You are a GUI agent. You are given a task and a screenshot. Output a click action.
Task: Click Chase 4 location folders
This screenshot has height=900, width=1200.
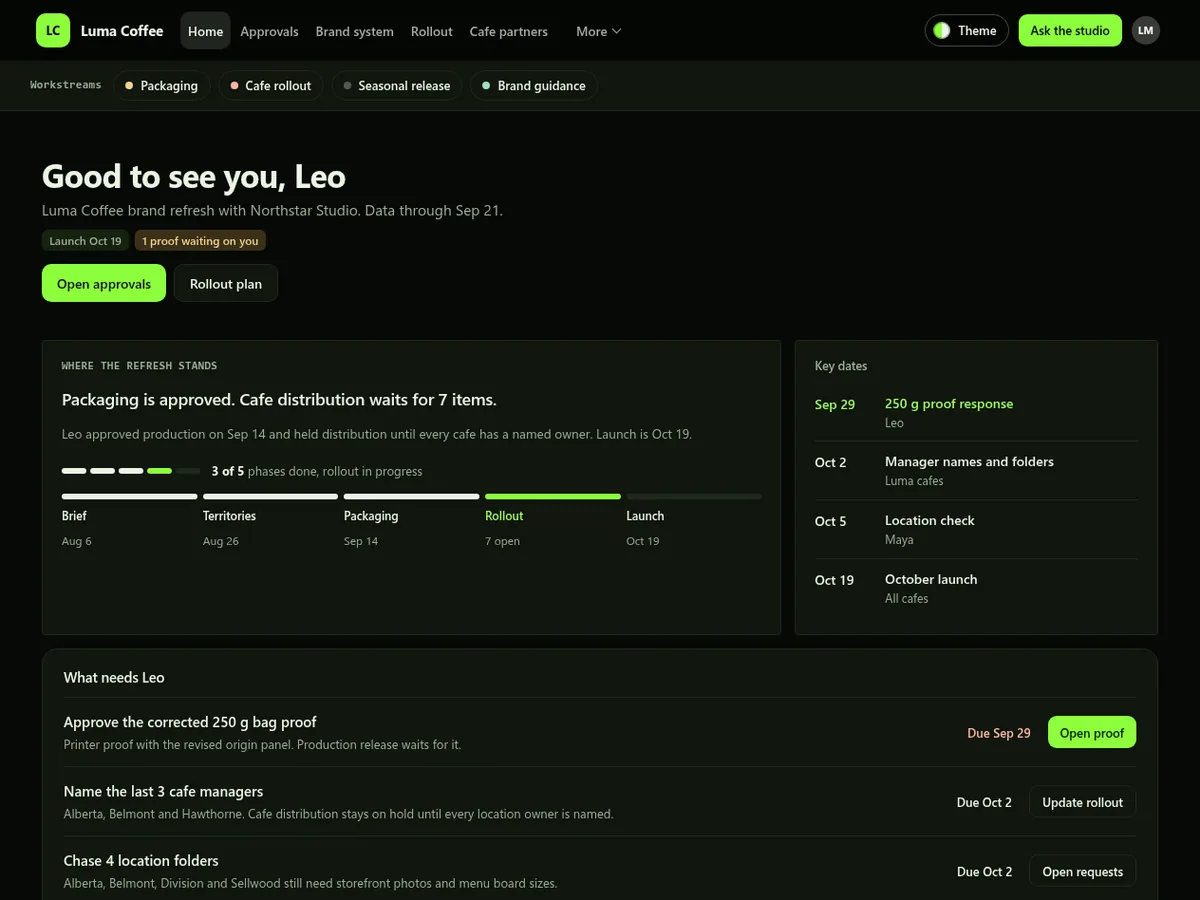point(141,860)
